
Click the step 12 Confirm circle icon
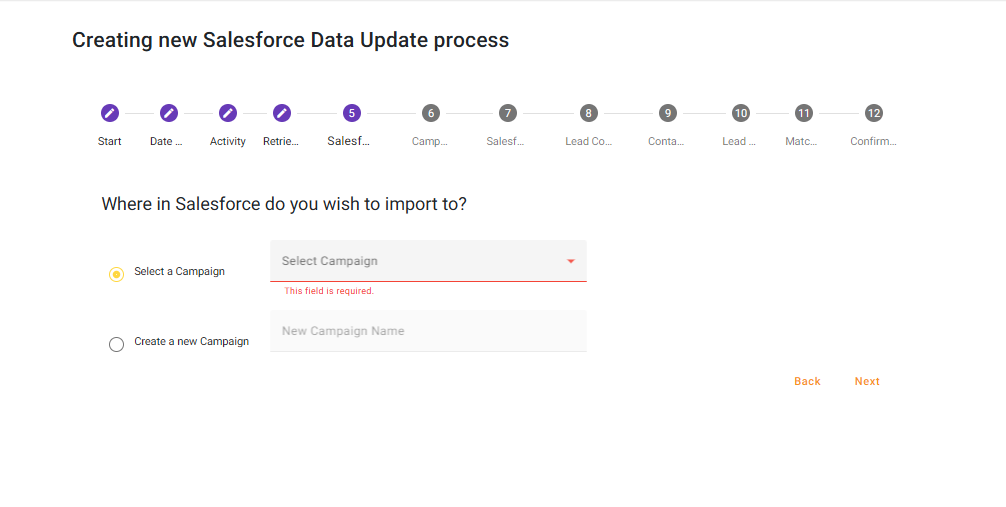[874, 113]
